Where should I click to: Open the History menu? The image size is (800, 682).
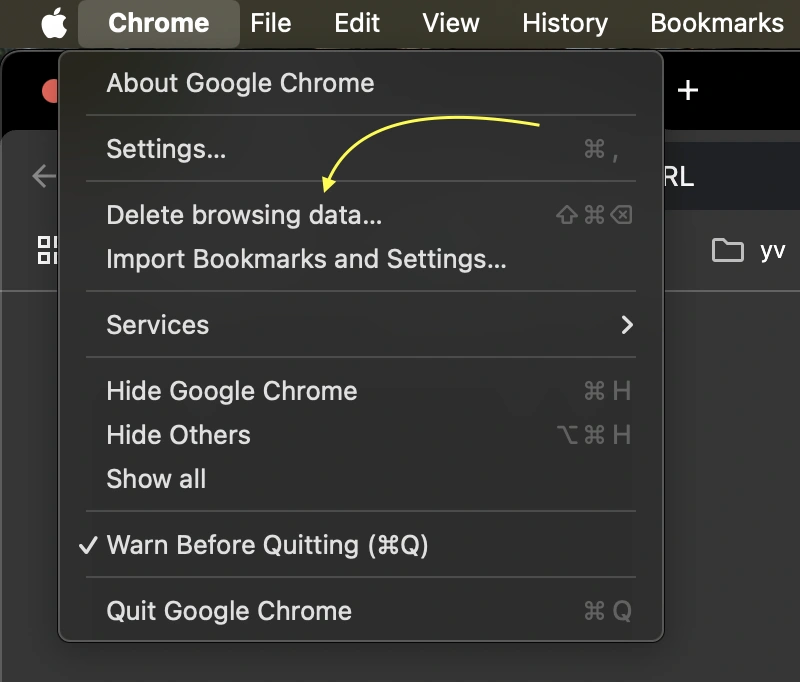pos(565,23)
